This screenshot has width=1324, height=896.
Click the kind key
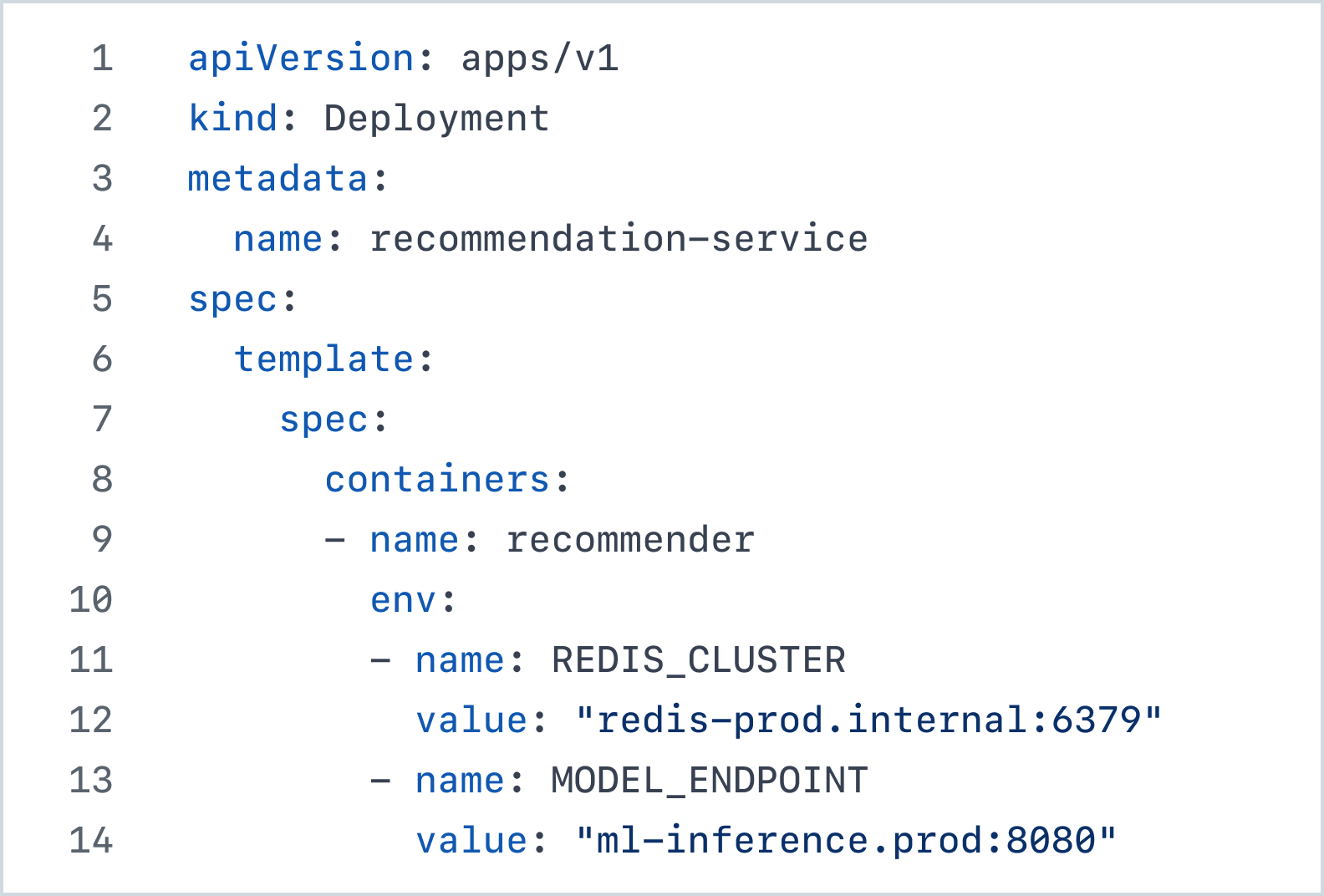pos(232,119)
